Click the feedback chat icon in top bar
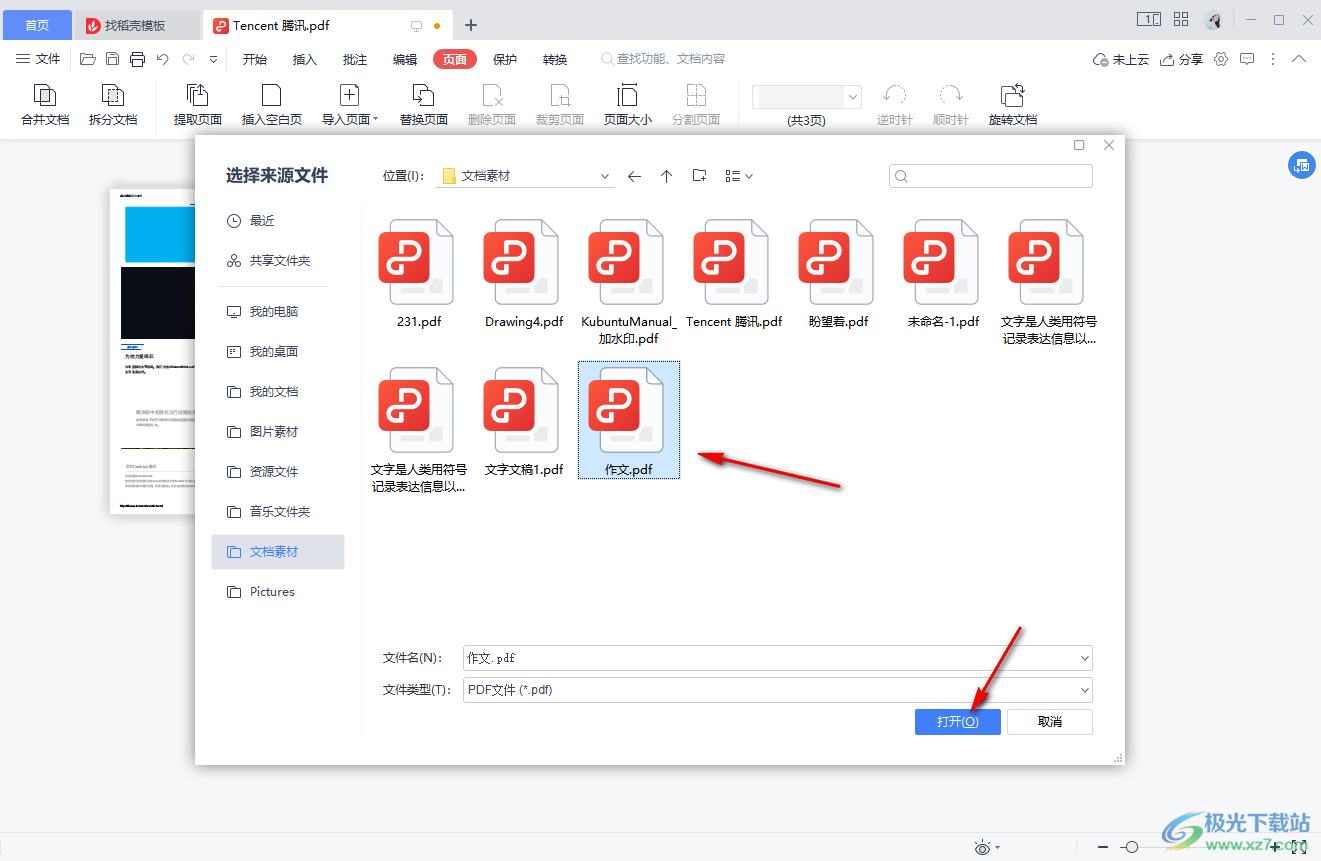 [x=1247, y=59]
